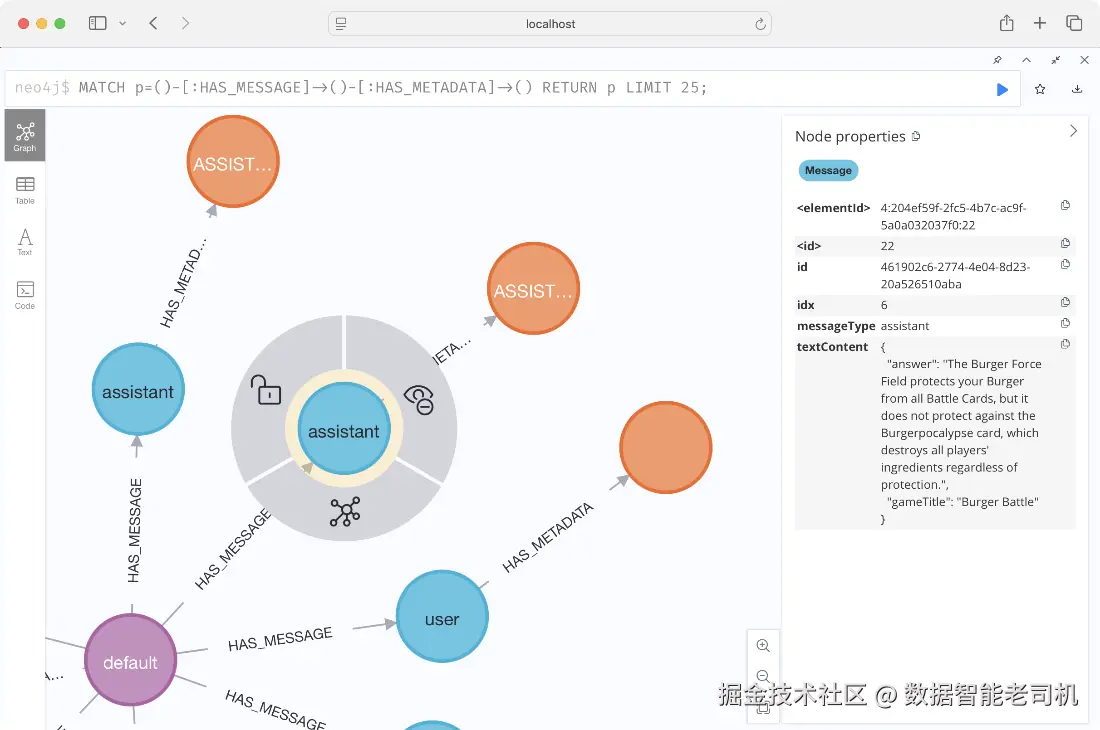Select HAS_METADATA relationship from user node

point(548,538)
